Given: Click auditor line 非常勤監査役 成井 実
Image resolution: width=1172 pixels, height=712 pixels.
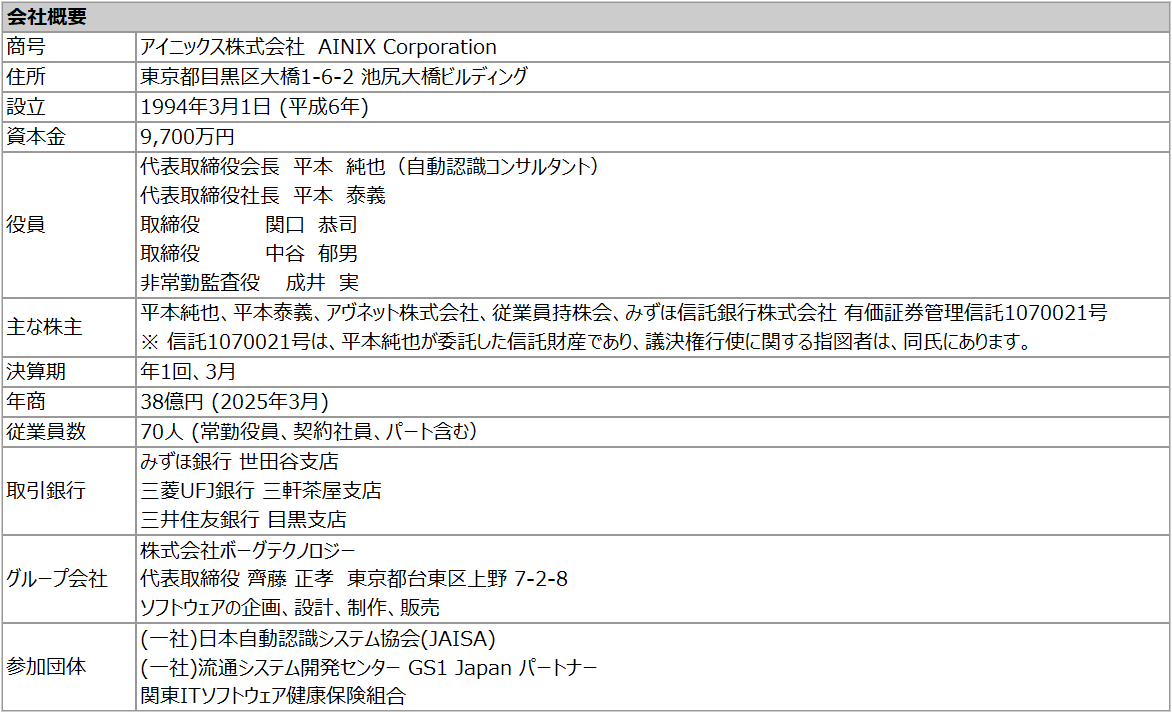Looking at the screenshot, I should [249, 283].
